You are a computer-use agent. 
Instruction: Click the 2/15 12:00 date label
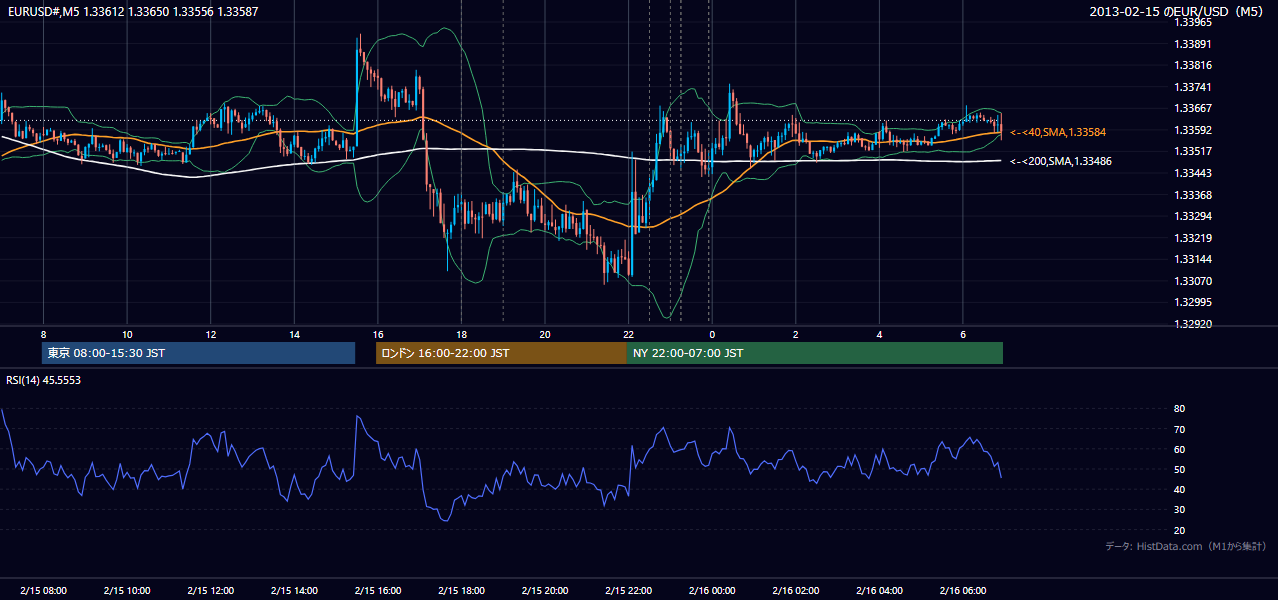click(210, 590)
